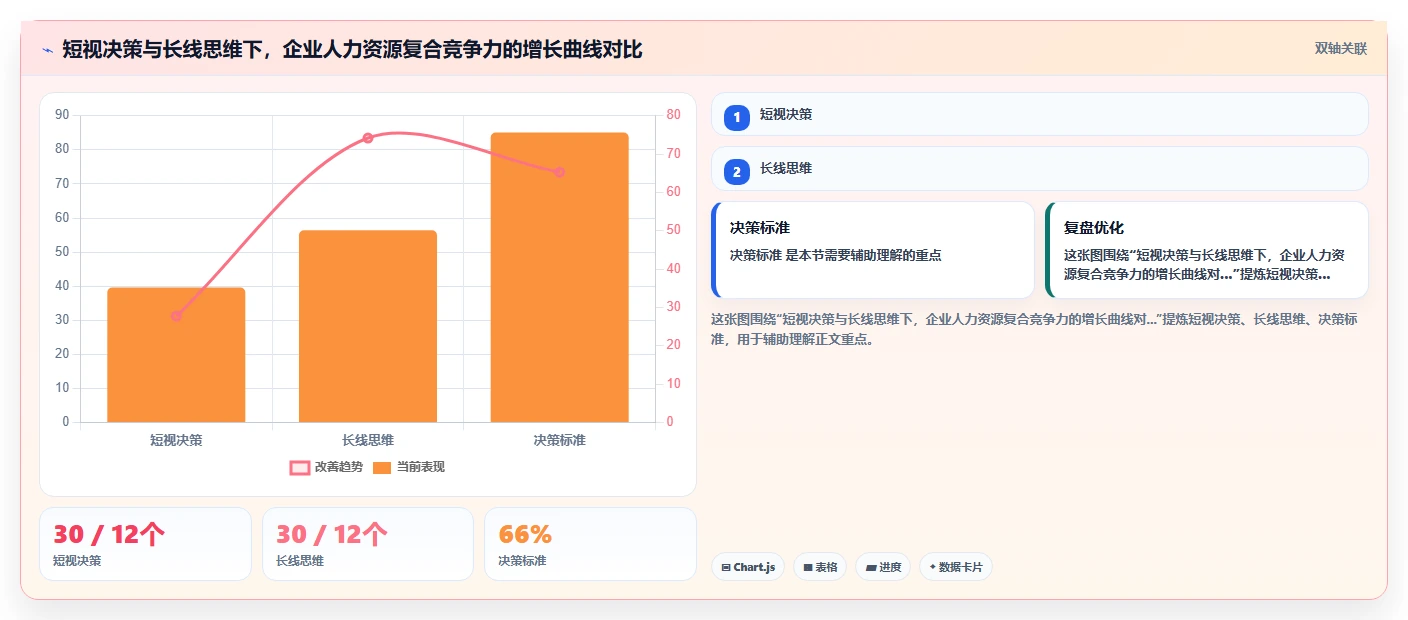The width and height of the screenshot is (1408, 620).
Task: Click the left axis value 90
Action: pyautogui.click(x=62, y=115)
